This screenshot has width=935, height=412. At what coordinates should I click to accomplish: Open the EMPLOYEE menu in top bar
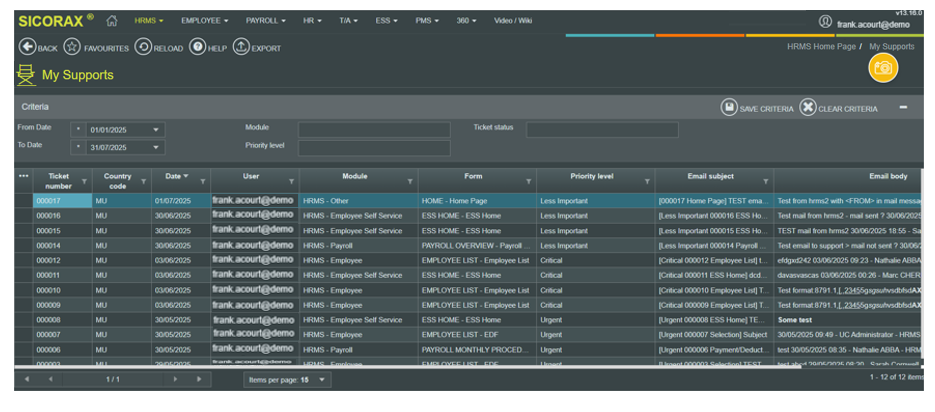click(x=204, y=20)
